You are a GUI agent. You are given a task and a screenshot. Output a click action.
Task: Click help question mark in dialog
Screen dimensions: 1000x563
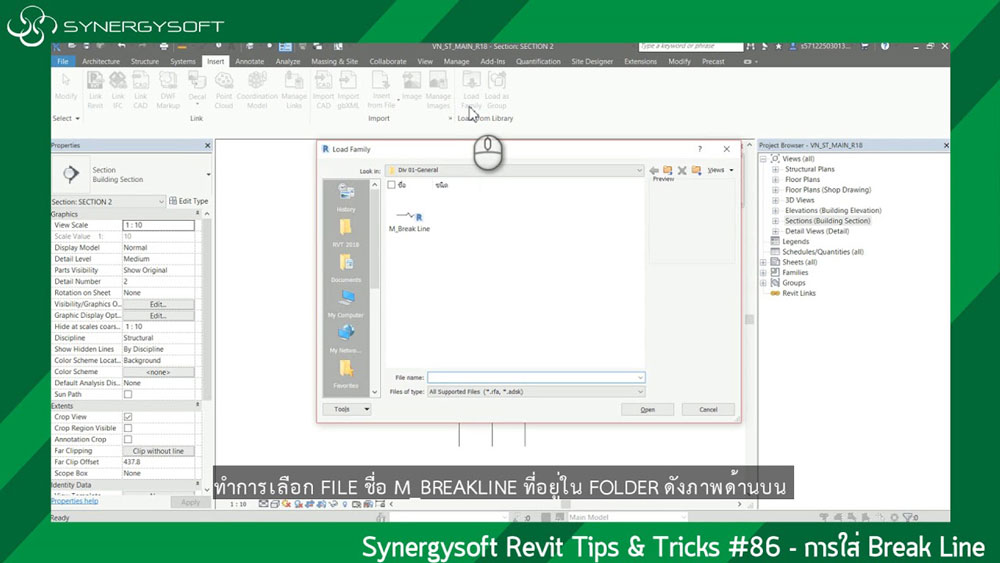[x=700, y=149]
